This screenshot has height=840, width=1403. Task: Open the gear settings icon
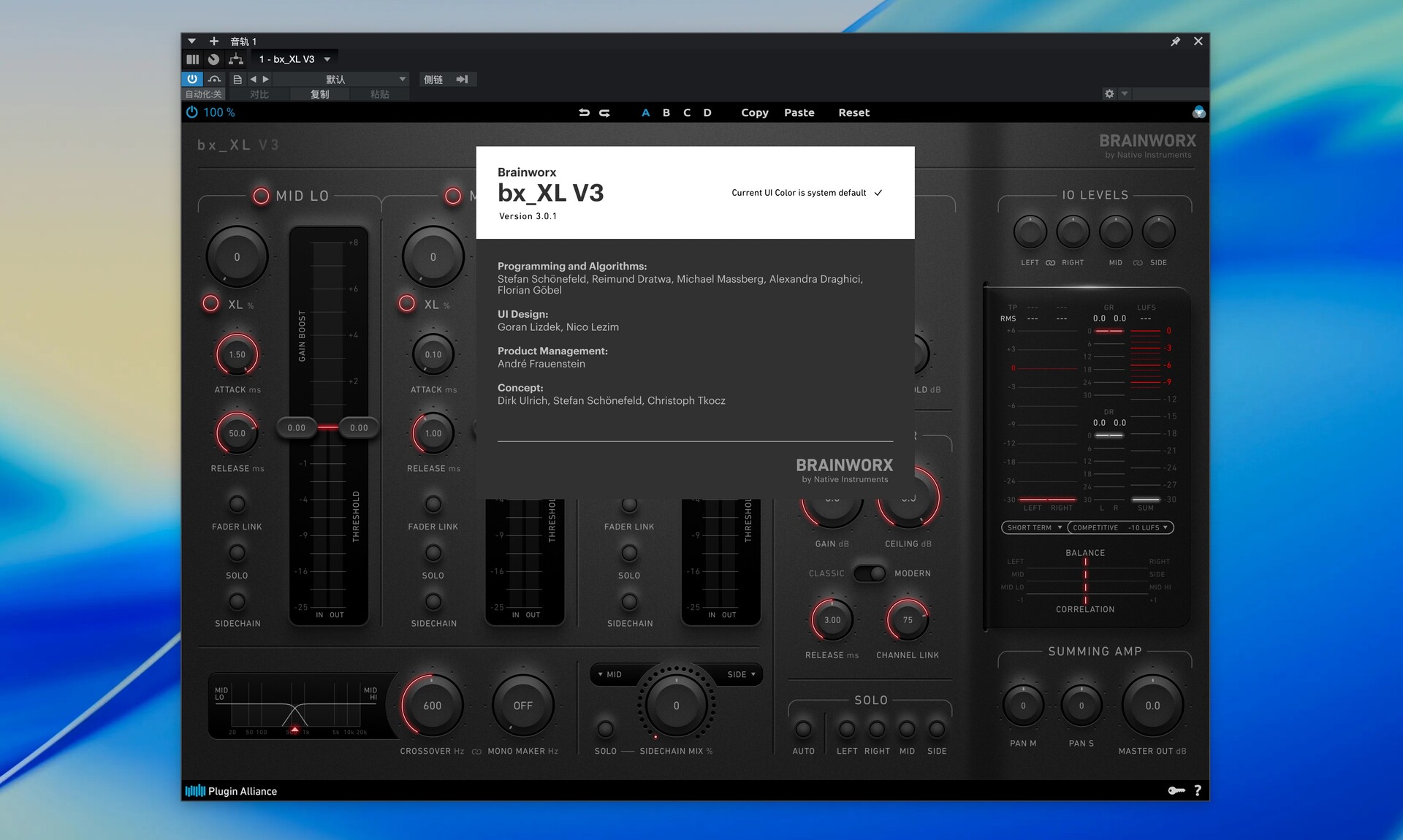1109,93
